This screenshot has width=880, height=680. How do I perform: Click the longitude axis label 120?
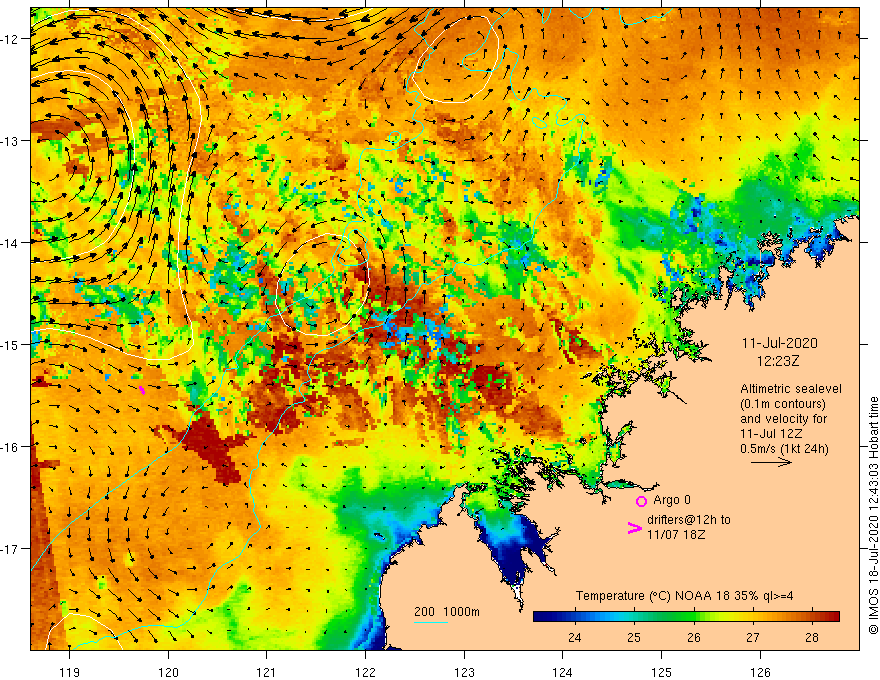click(168, 672)
